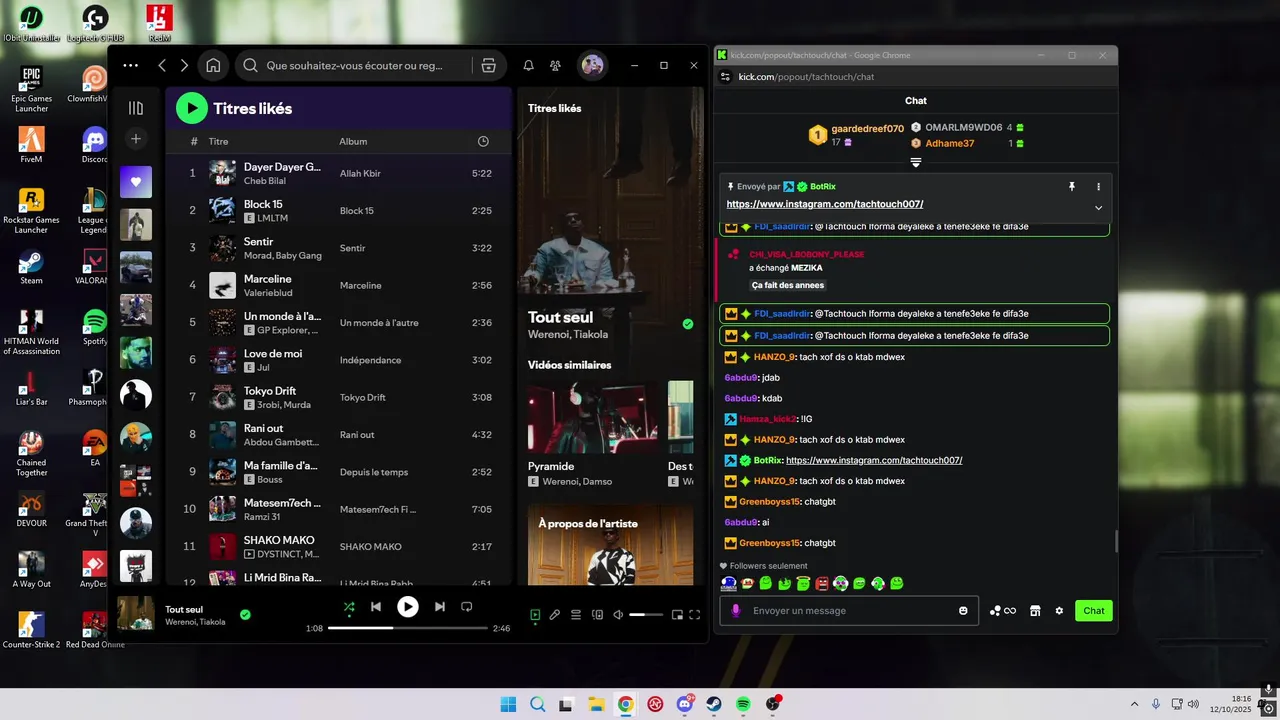Play the Titres likés playlist

point(192,108)
